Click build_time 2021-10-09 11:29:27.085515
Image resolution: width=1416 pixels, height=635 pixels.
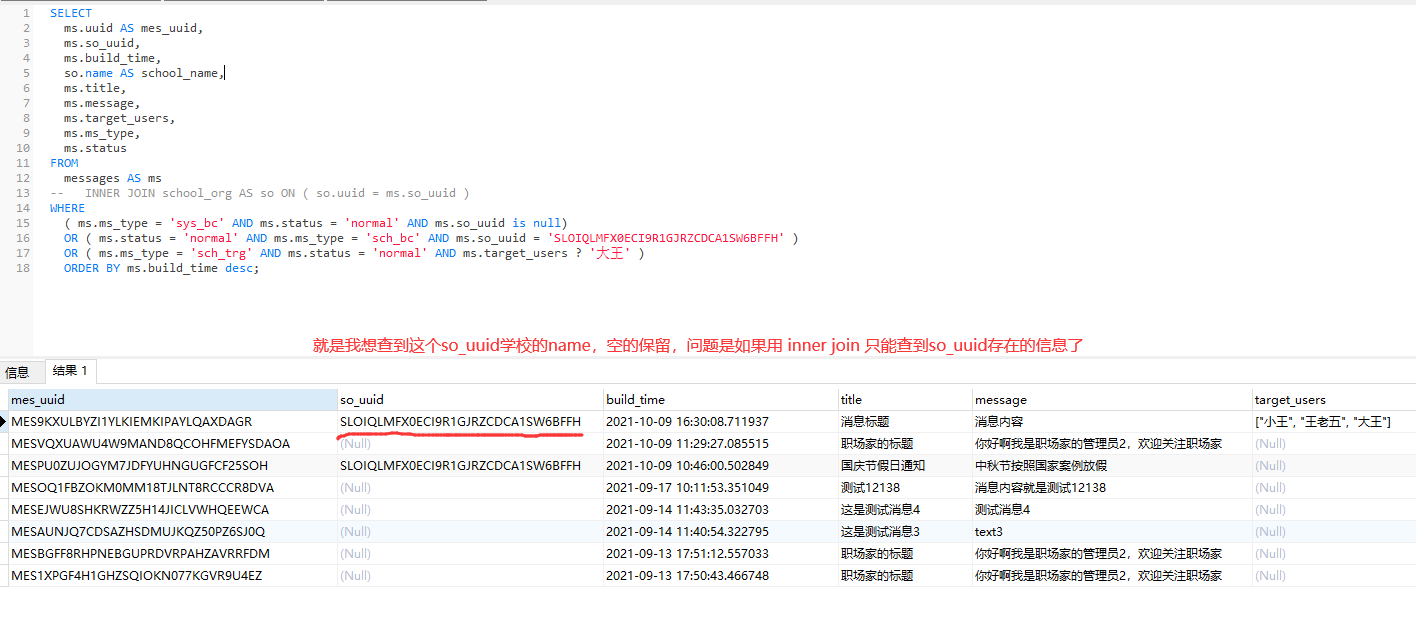pos(720,443)
